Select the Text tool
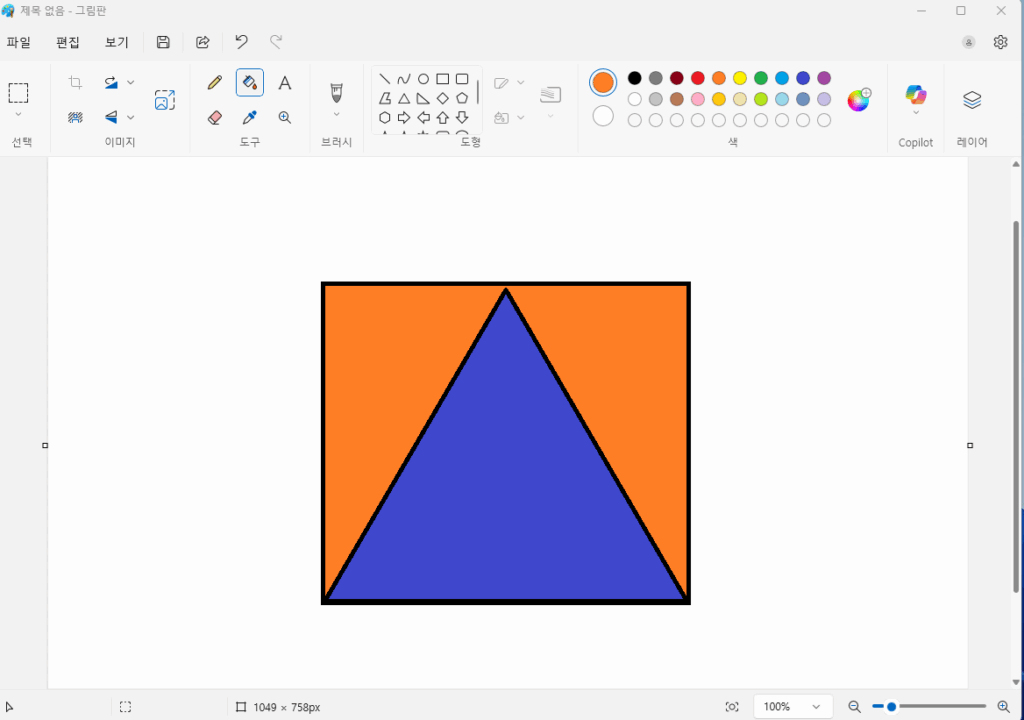1024x720 pixels. point(285,83)
